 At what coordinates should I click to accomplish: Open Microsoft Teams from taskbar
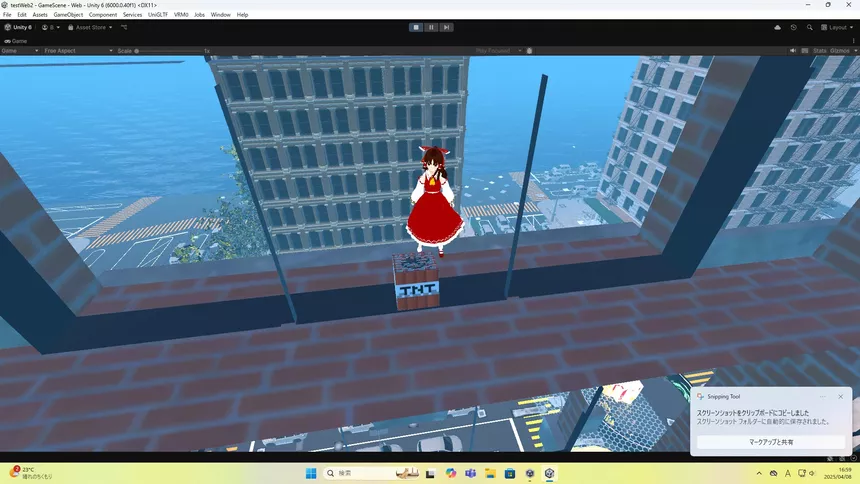471,473
